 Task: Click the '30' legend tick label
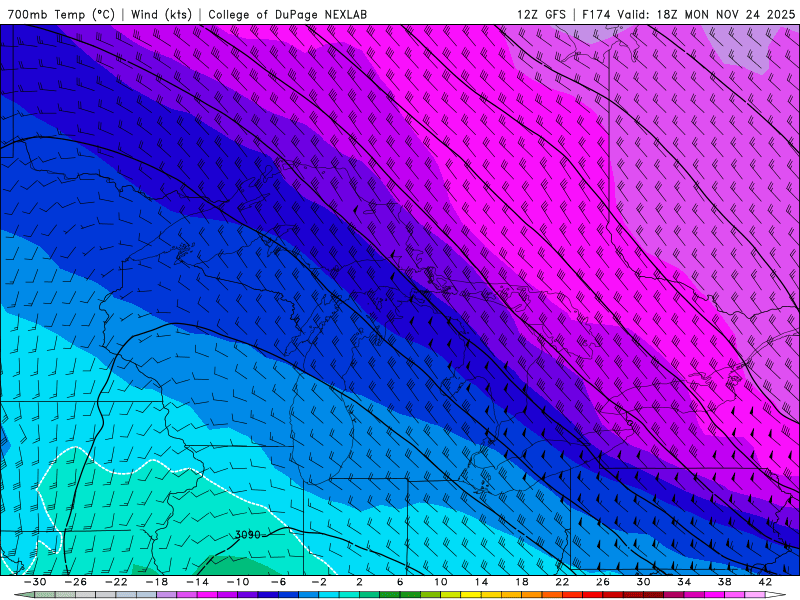coord(643,582)
